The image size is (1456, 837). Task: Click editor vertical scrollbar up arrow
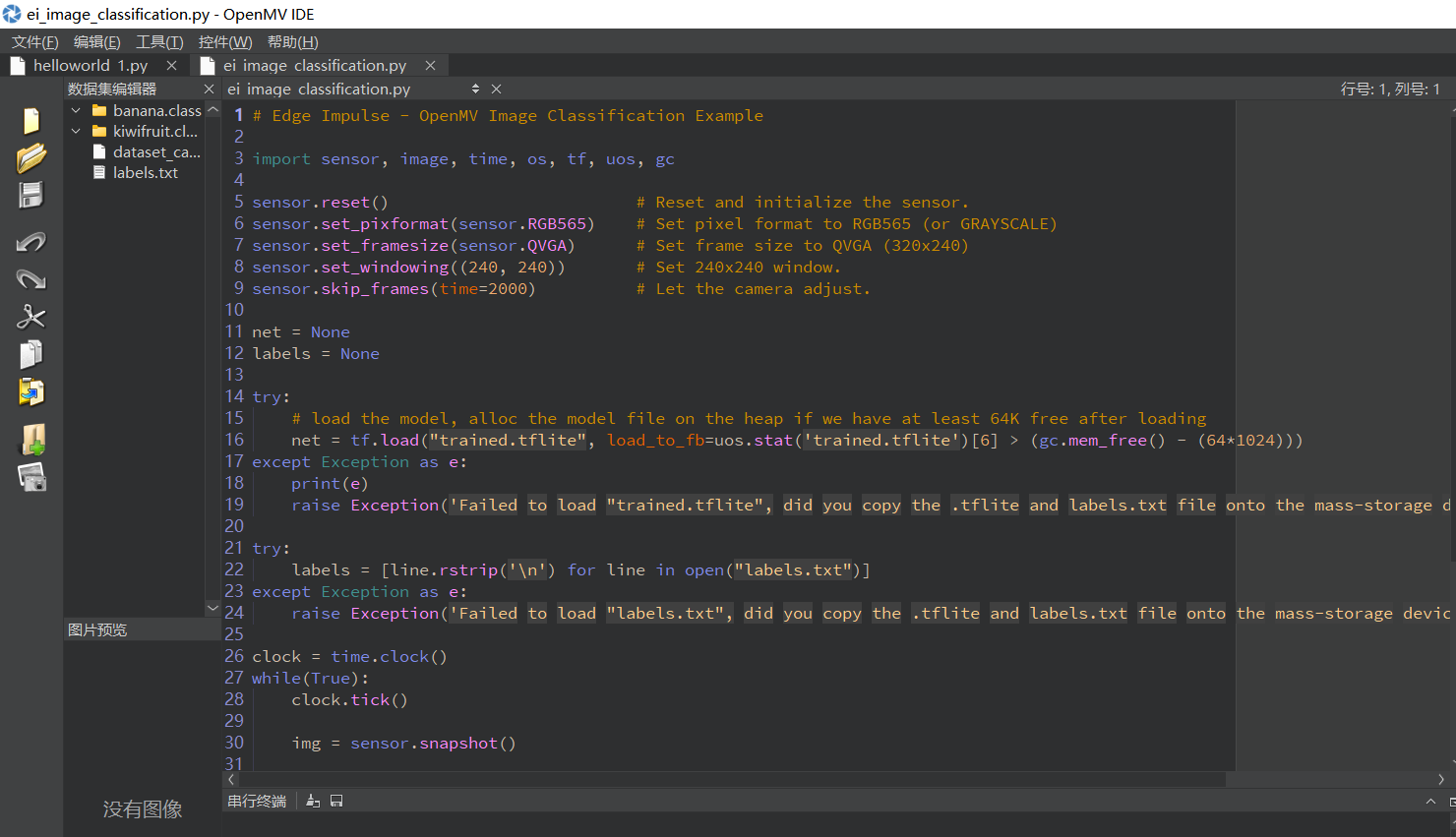(1452, 109)
